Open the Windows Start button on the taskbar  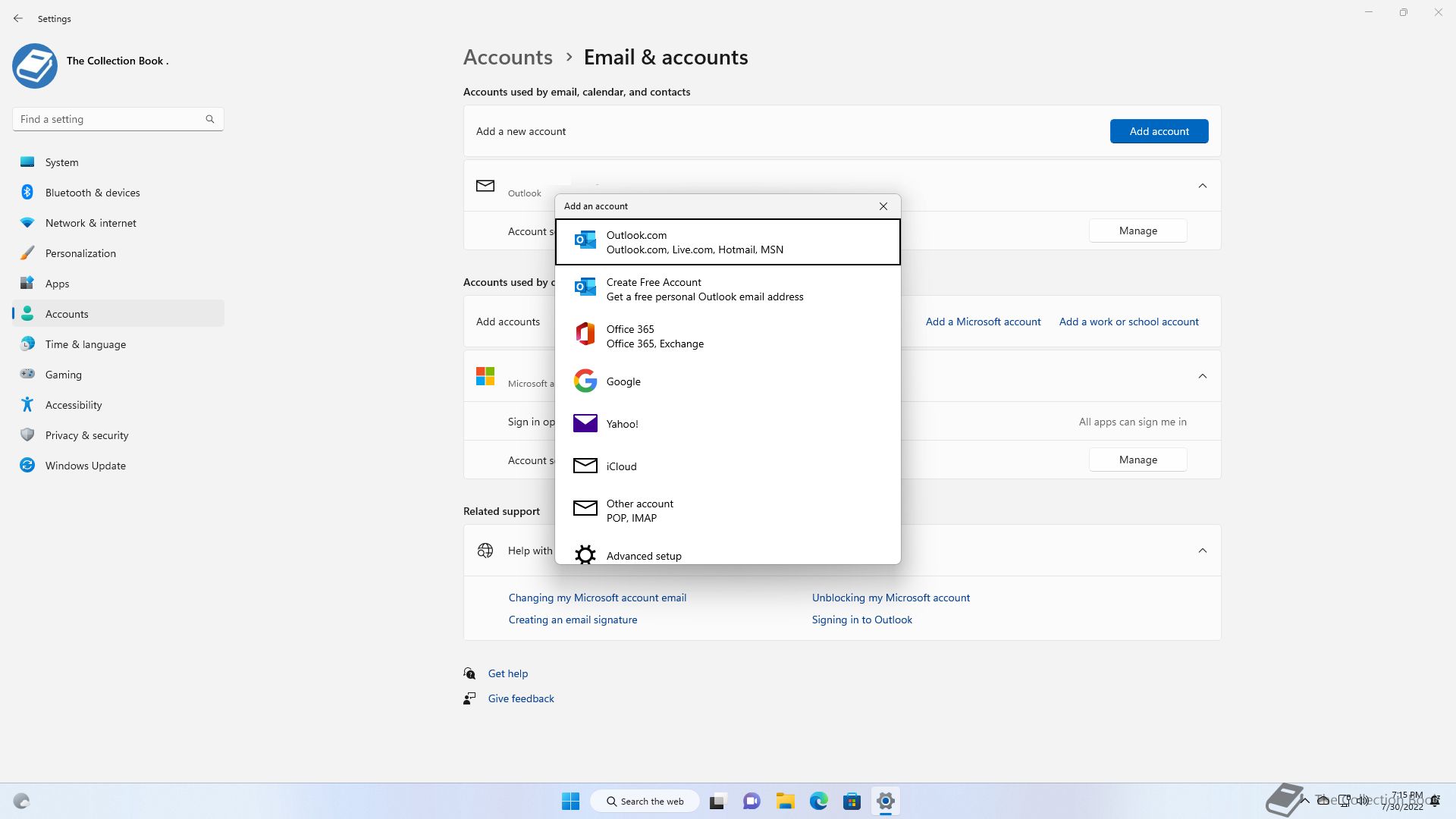click(570, 801)
